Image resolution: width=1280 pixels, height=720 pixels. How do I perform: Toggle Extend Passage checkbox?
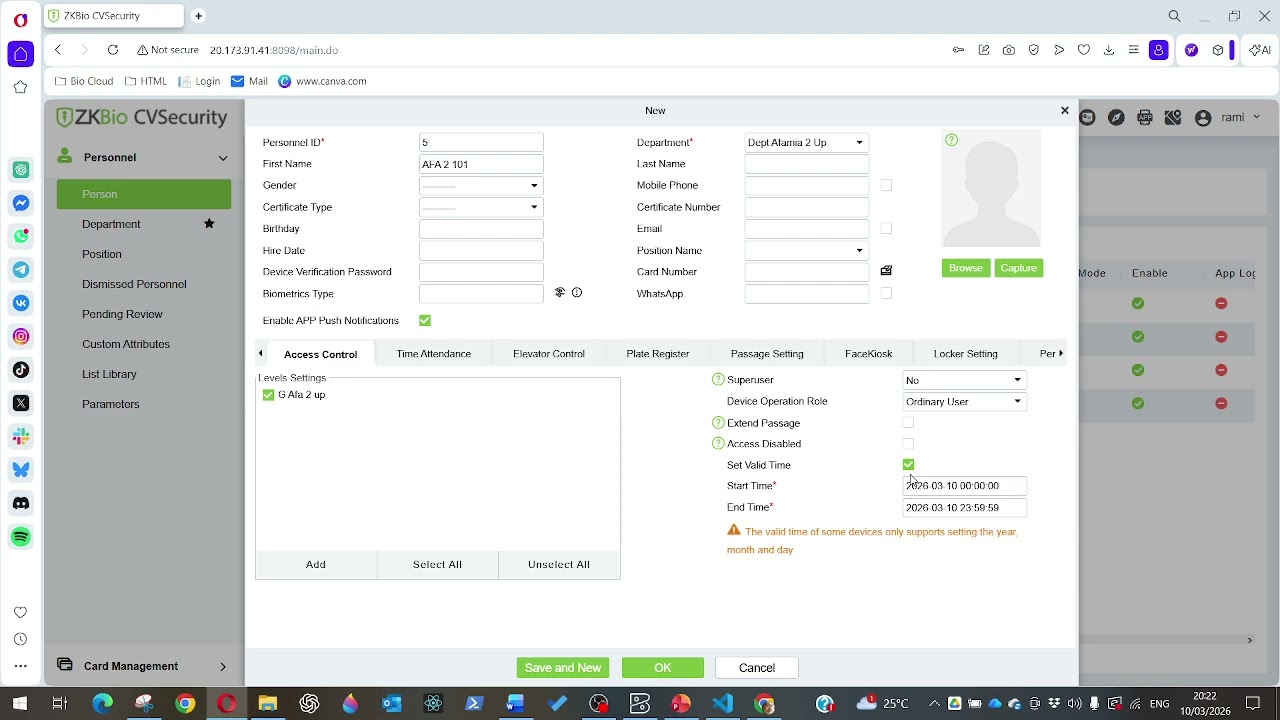[x=908, y=423]
